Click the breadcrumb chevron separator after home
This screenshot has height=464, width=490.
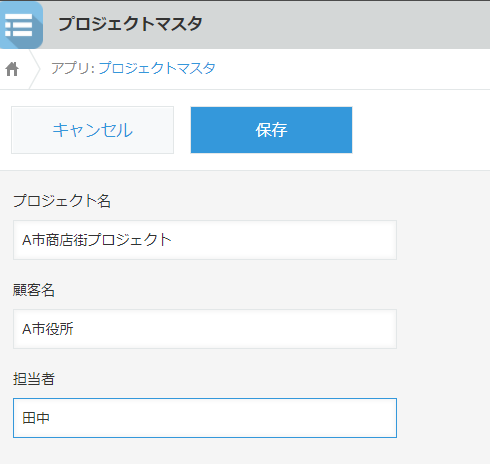[x=35, y=69]
